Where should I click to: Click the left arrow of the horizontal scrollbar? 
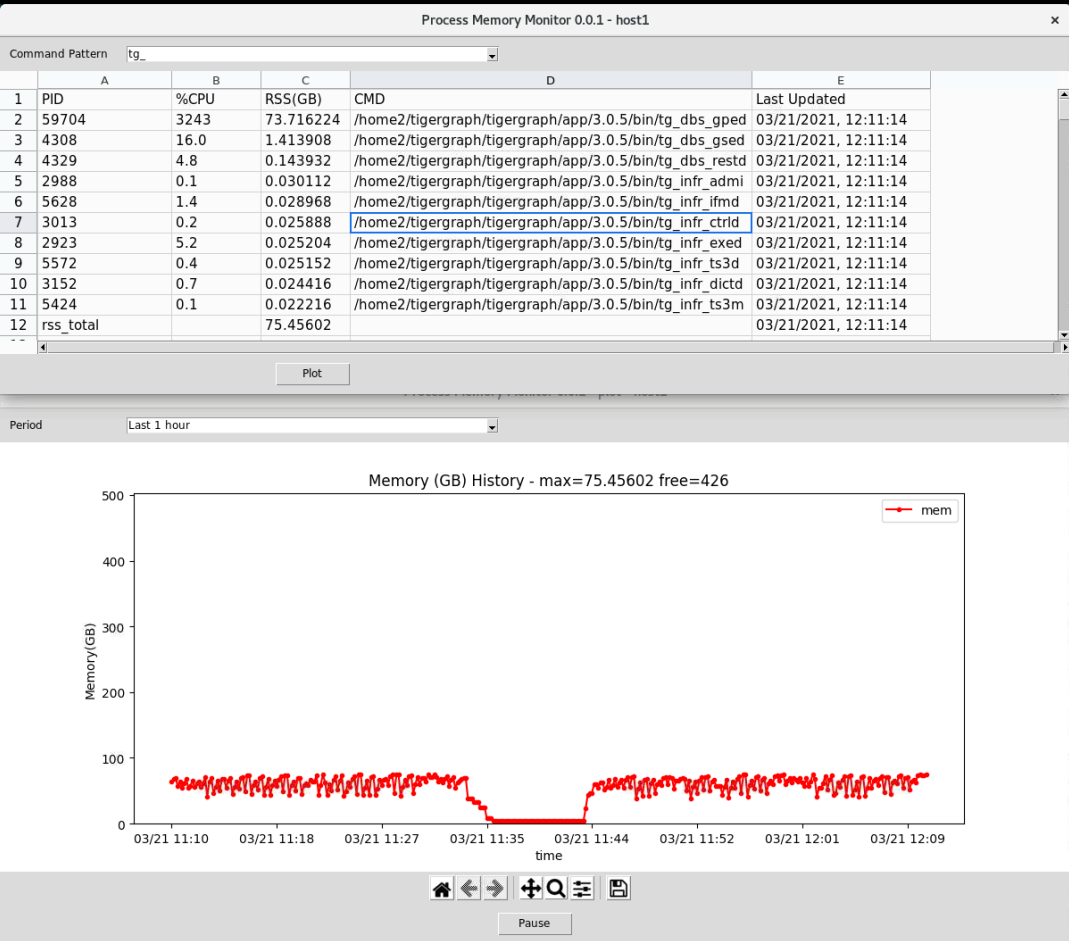click(x=41, y=347)
